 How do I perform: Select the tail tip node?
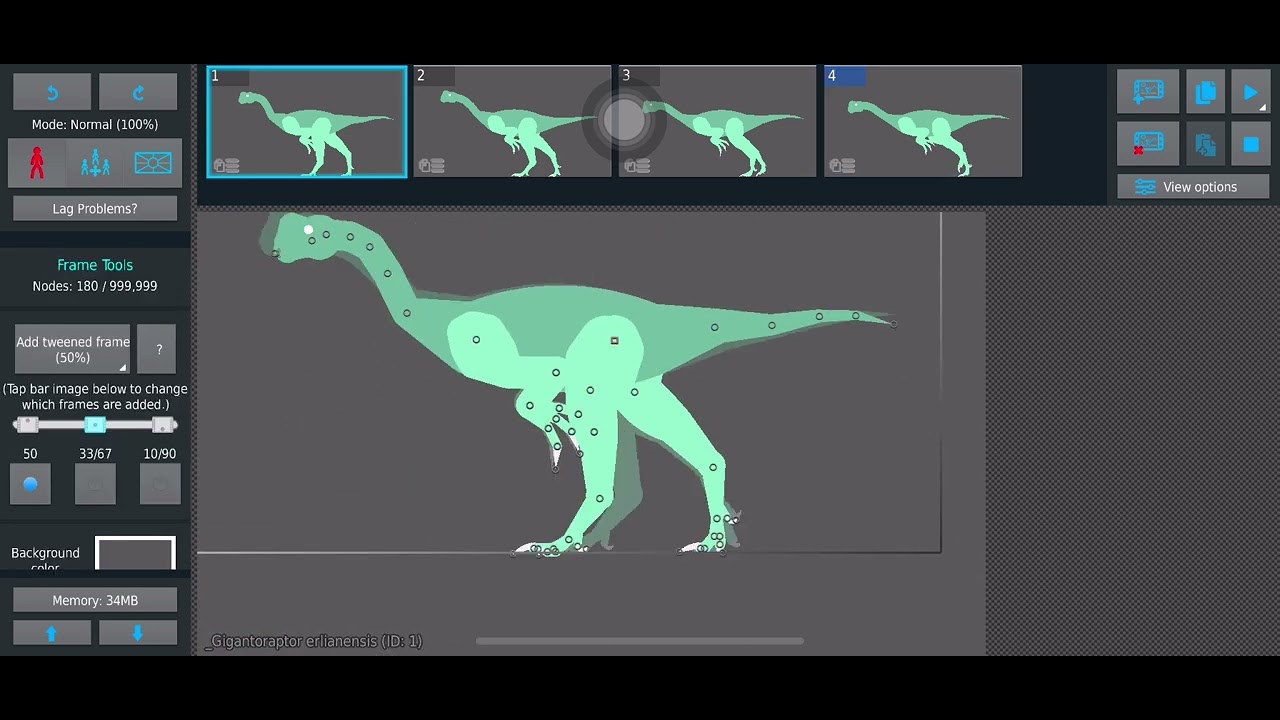coord(894,324)
